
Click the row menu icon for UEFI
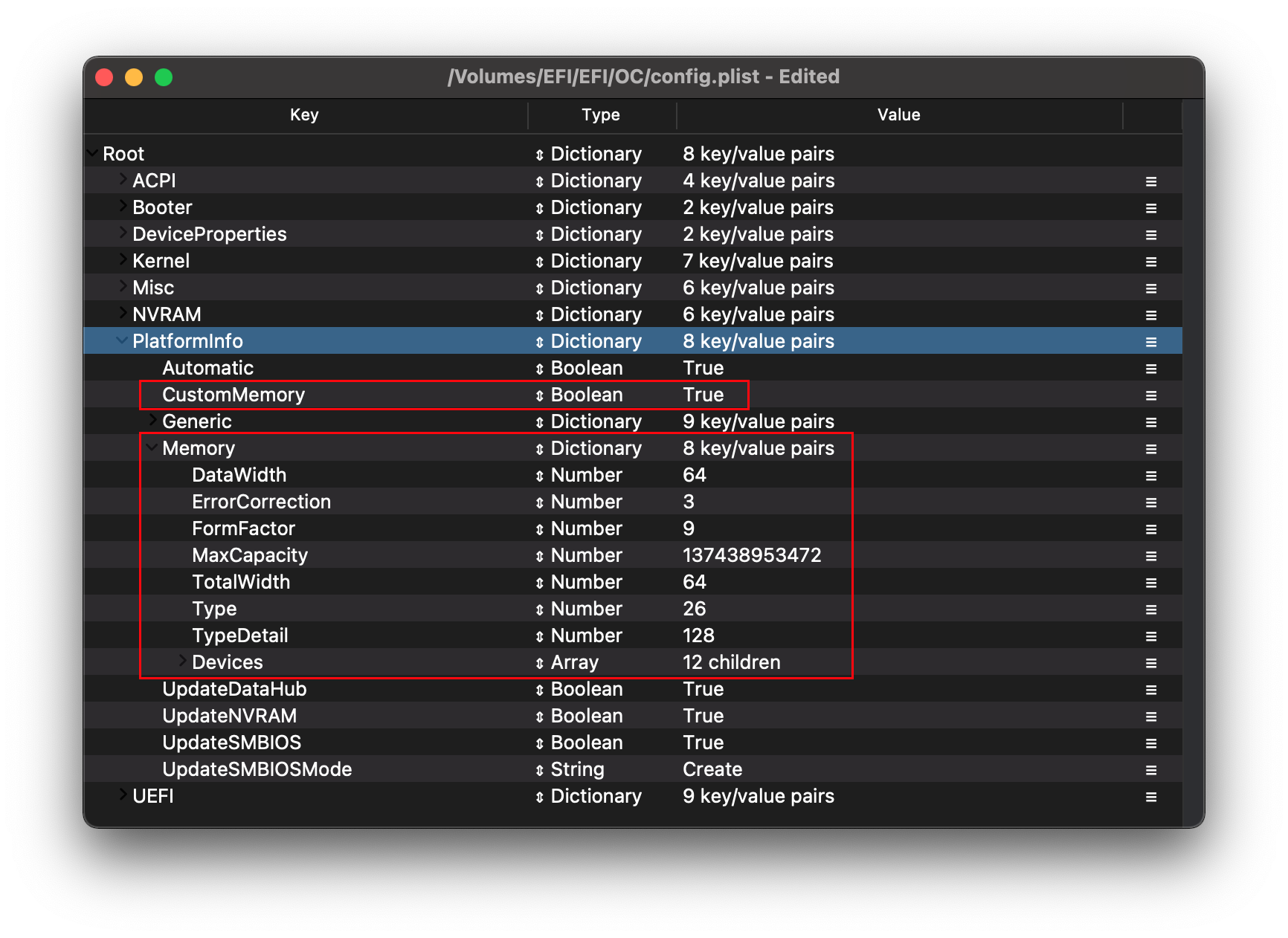(x=1150, y=797)
